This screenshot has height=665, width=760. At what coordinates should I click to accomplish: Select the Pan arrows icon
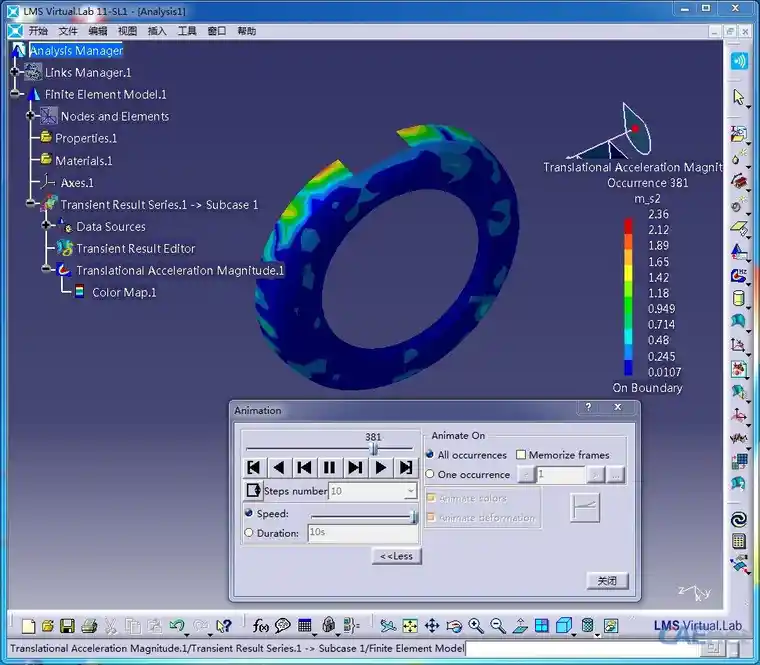pyautogui.click(x=432, y=626)
